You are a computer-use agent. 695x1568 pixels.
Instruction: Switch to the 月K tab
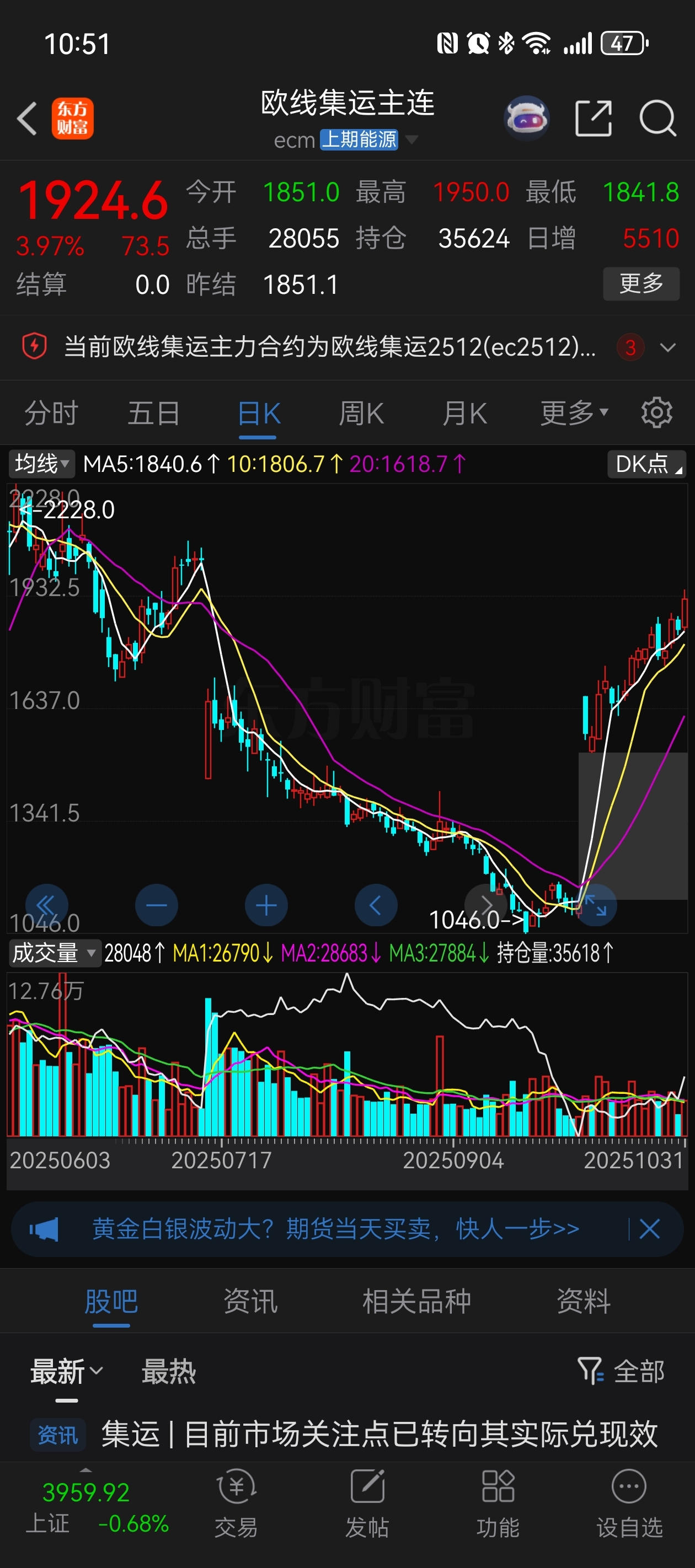pos(465,413)
